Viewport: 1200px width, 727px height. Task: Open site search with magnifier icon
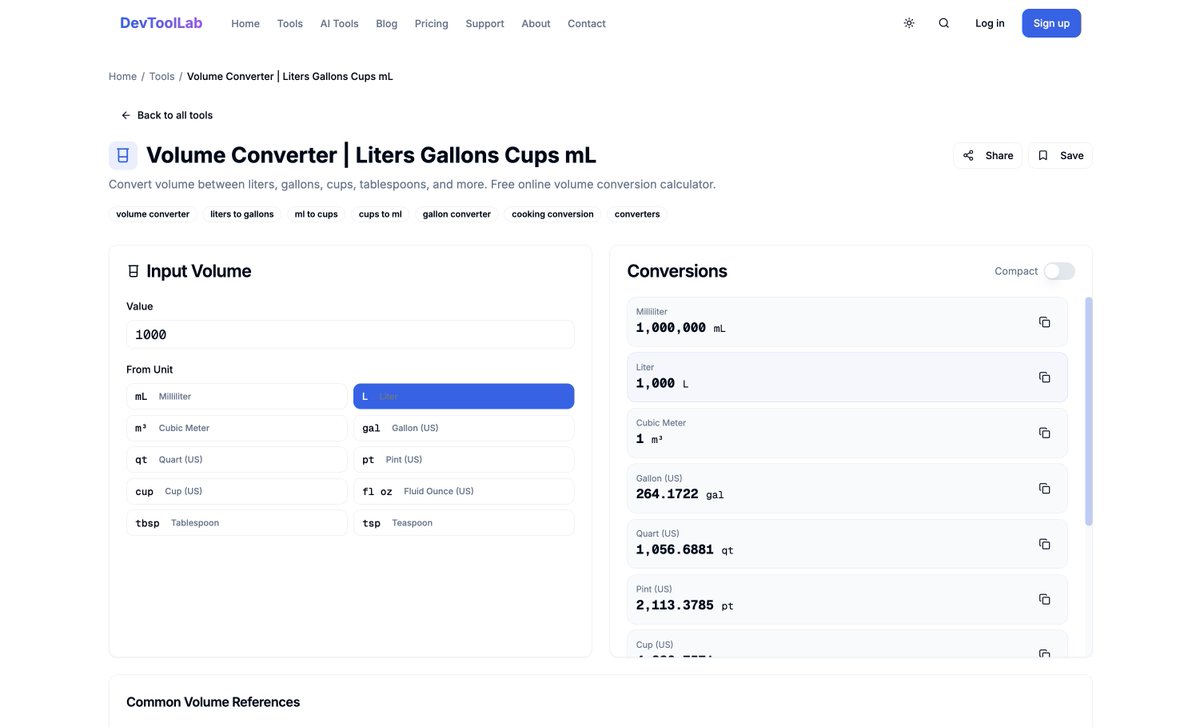coord(944,23)
